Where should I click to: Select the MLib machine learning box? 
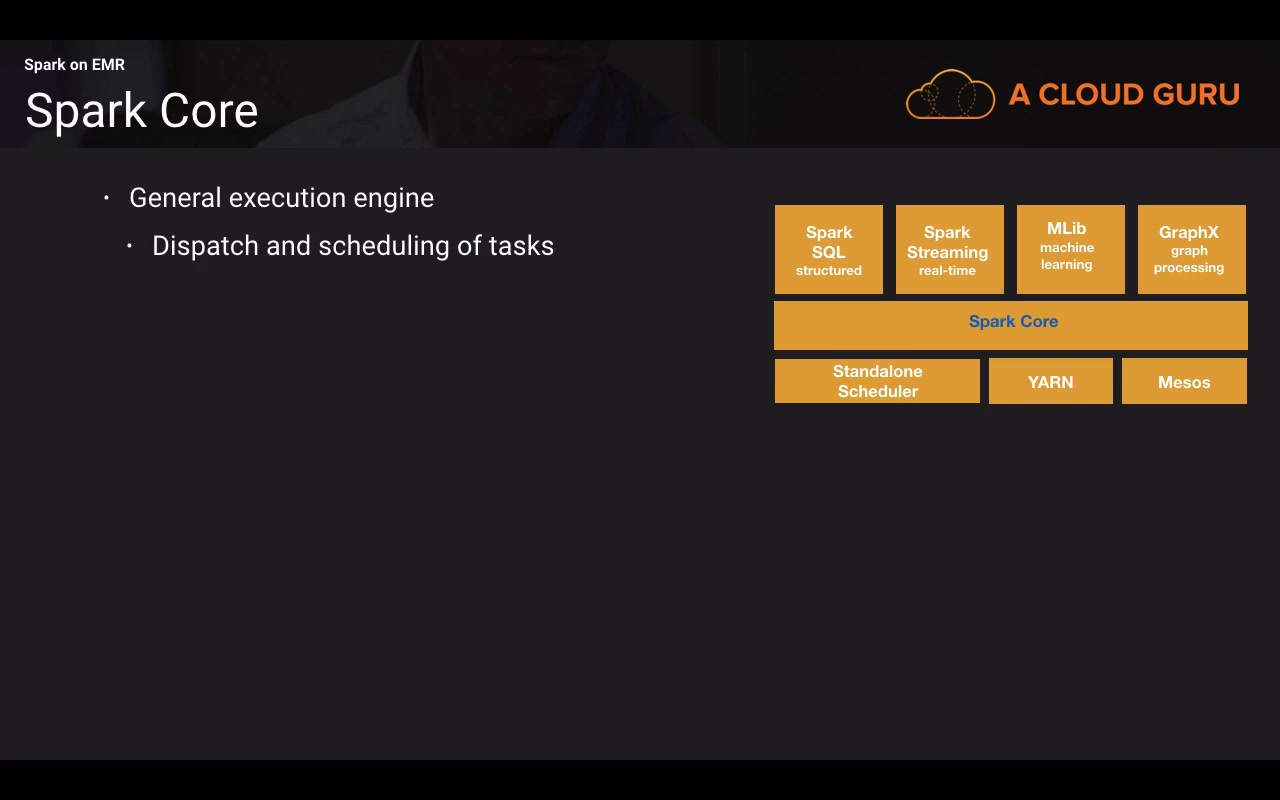coord(1070,250)
